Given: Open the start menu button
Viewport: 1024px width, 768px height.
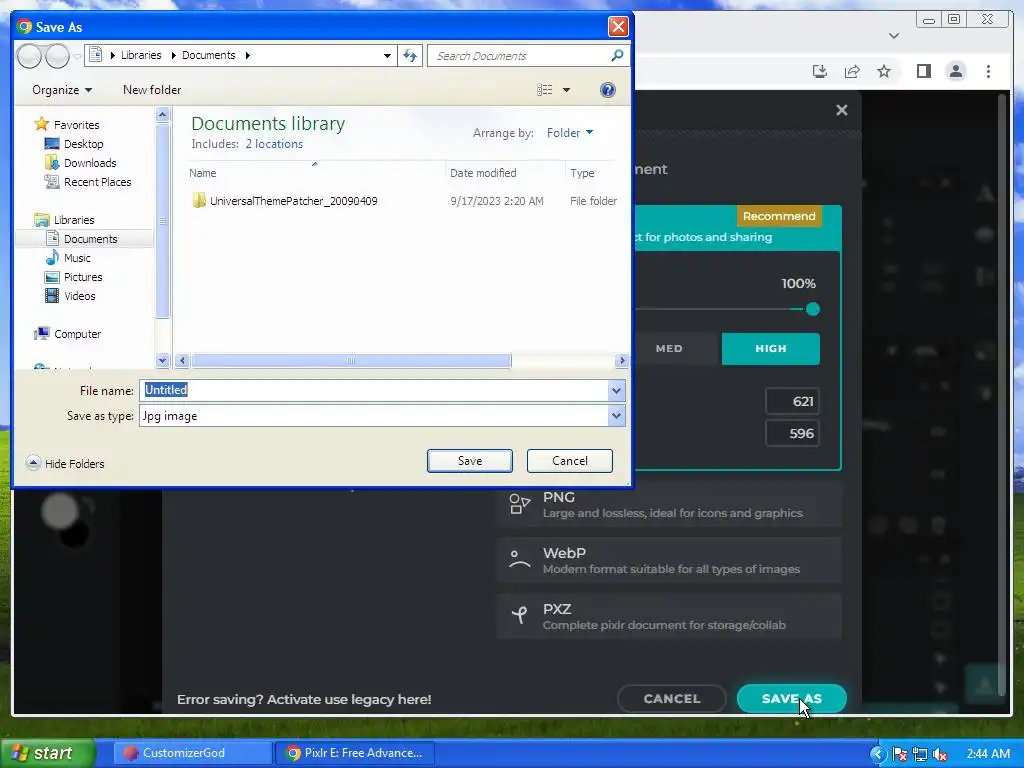Looking at the screenshot, I should pyautogui.click(x=46, y=753).
